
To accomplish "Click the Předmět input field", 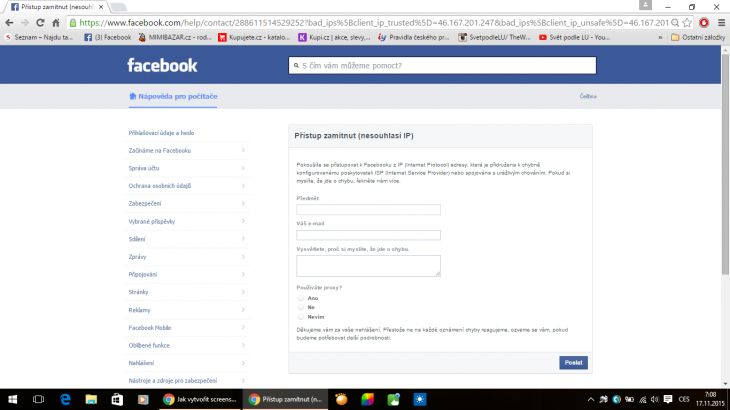I will 368,209.
